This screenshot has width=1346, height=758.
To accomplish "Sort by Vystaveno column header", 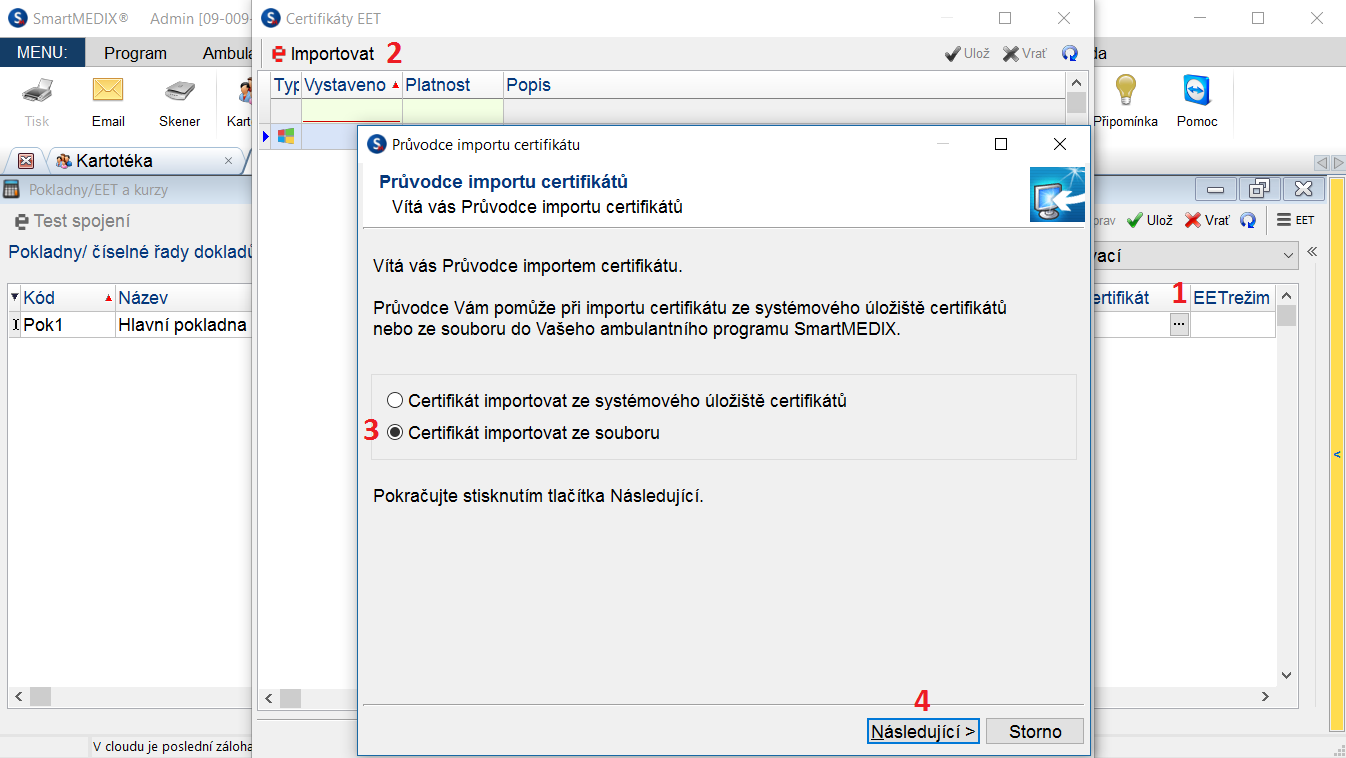I will (352, 85).
